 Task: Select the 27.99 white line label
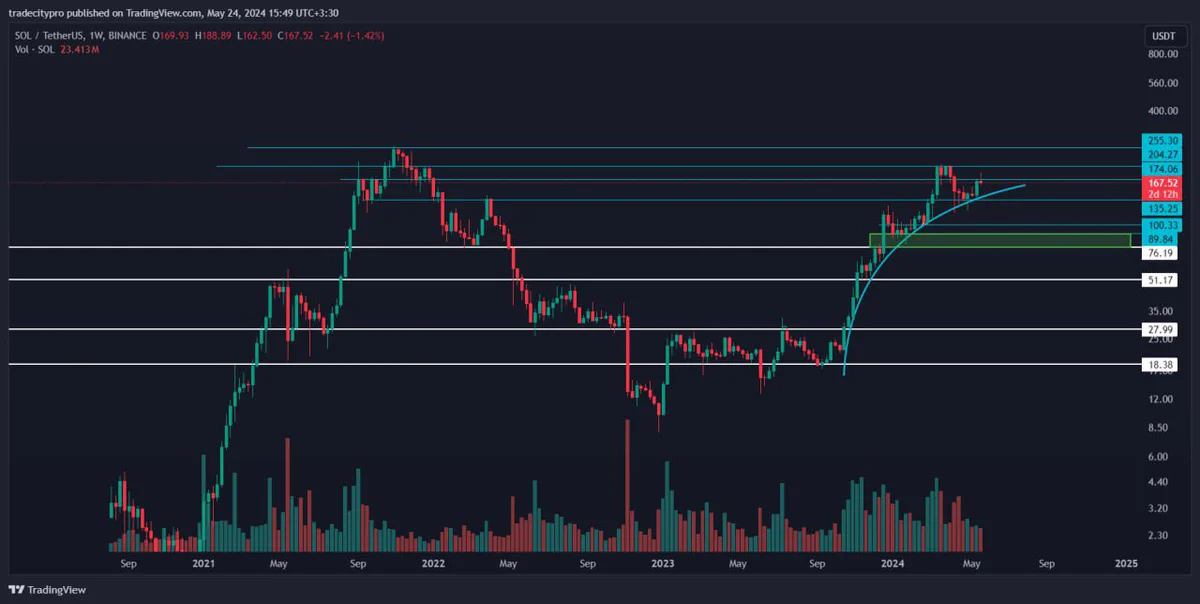coord(1161,329)
